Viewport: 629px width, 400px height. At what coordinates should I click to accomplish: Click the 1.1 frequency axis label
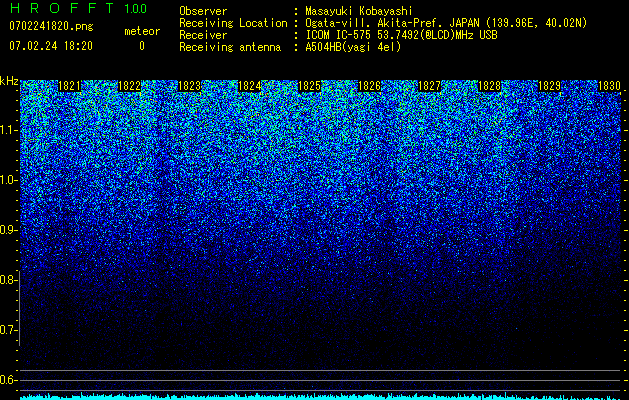[8, 130]
